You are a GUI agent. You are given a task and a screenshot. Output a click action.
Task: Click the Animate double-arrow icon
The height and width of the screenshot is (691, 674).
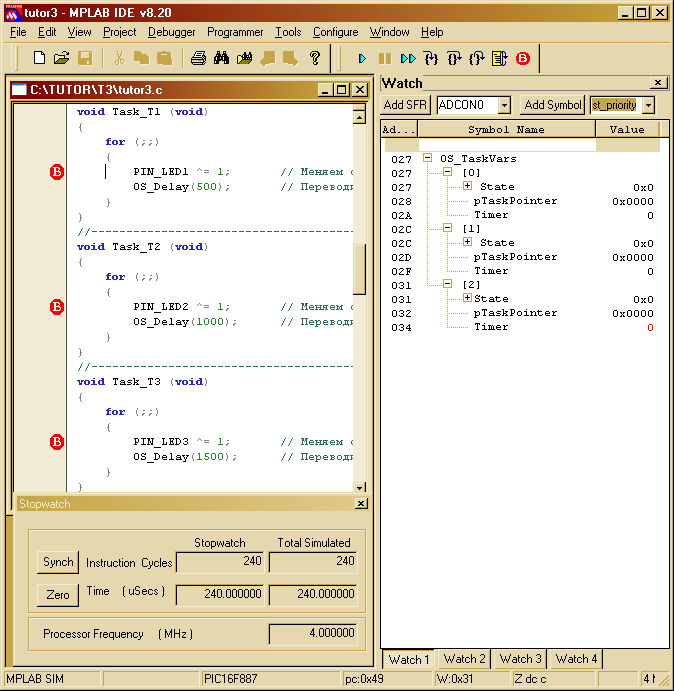408,58
